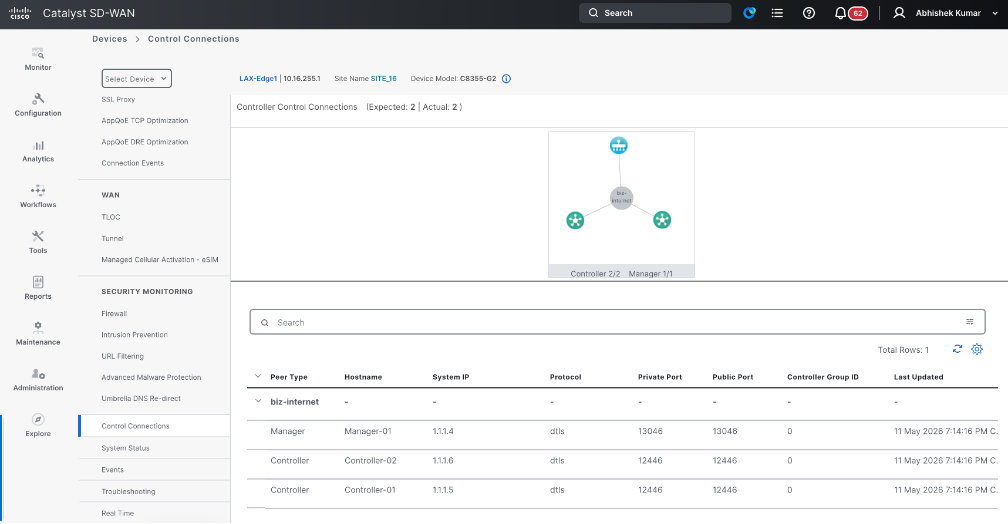
Task: Open the Explore compass icon
Action: pyautogui.click(x=38, y=419)
